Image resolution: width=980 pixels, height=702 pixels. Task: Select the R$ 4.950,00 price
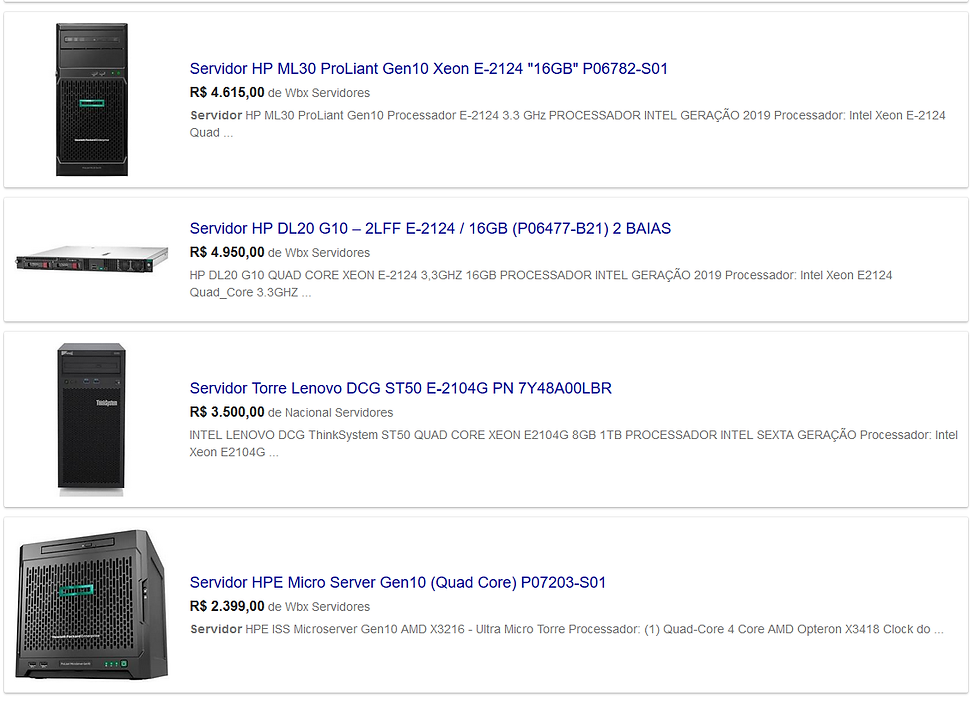coord(227,253)
